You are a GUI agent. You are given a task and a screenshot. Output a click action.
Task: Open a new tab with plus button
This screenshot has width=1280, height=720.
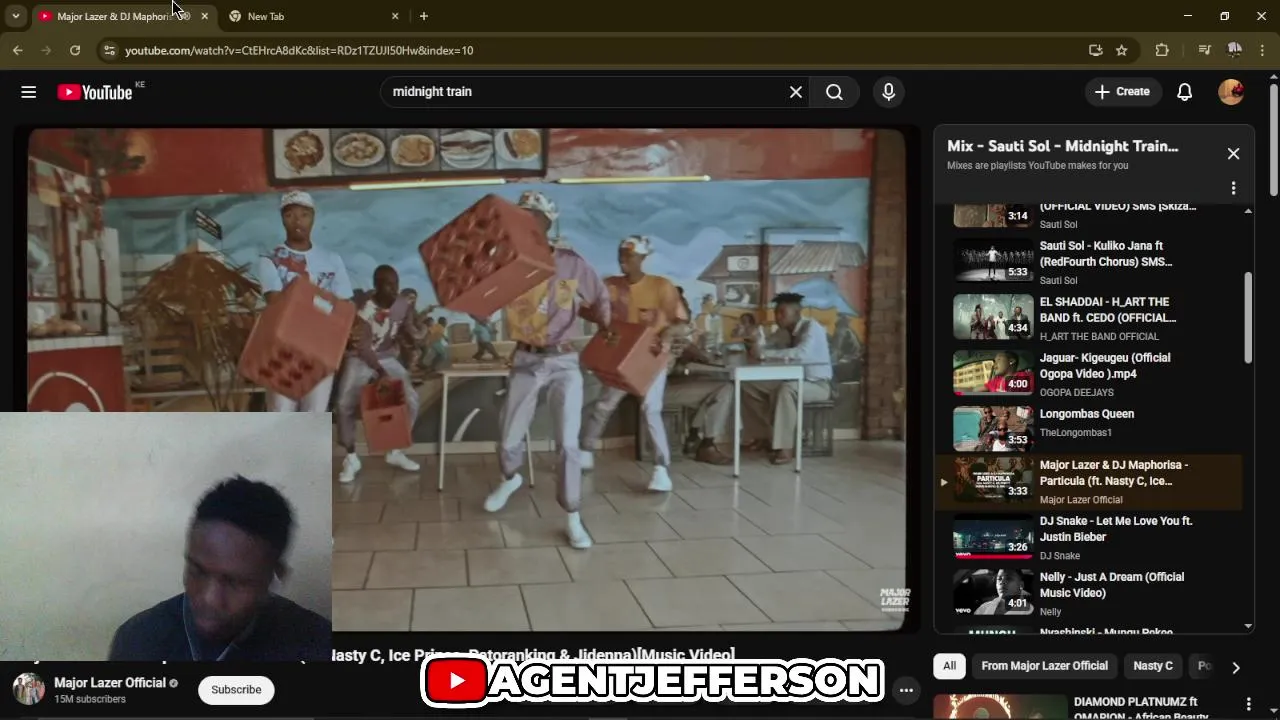pyautogui.click(x=424, y=16)
